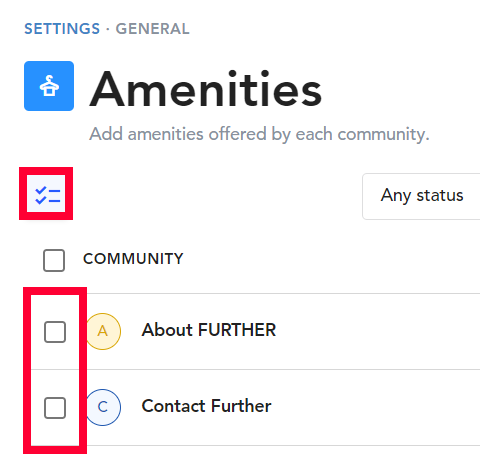Click the GENERAL breadcrumb item
This screenshot has height=454, width=480.
pos(152,29)
